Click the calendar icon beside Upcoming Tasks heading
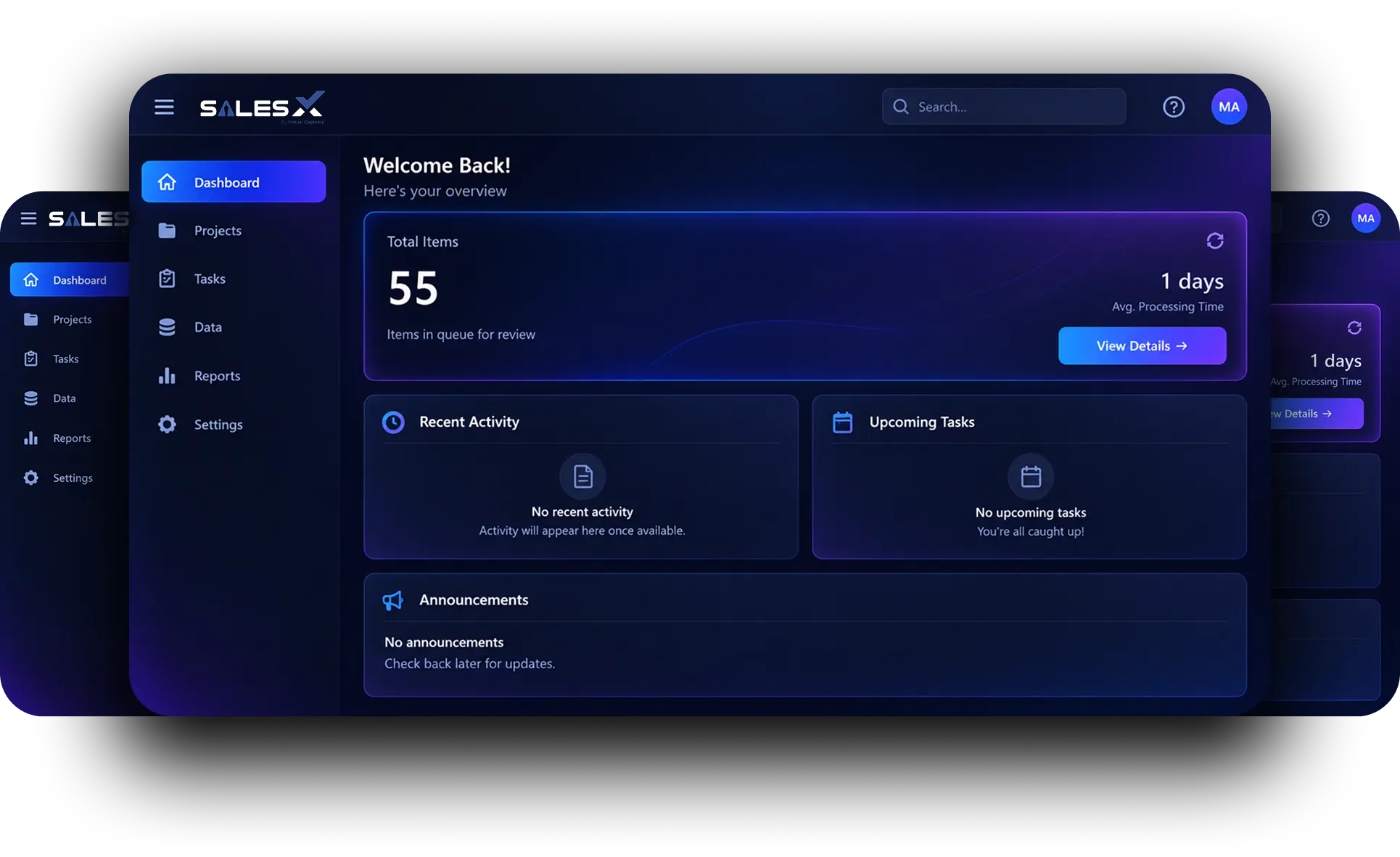Image resolution: width=1400 pixels, height=857 pixels. click(x=842, y=422)
